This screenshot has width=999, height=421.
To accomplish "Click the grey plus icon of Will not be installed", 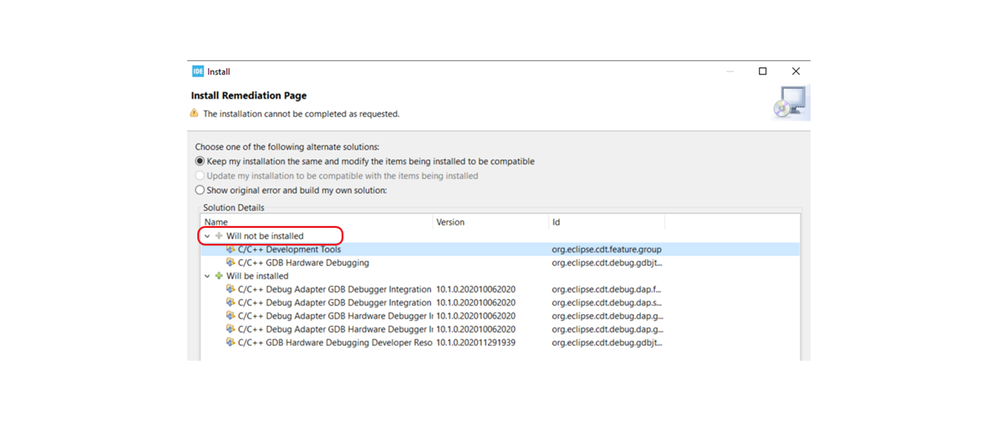I will [x=219, y=236].
